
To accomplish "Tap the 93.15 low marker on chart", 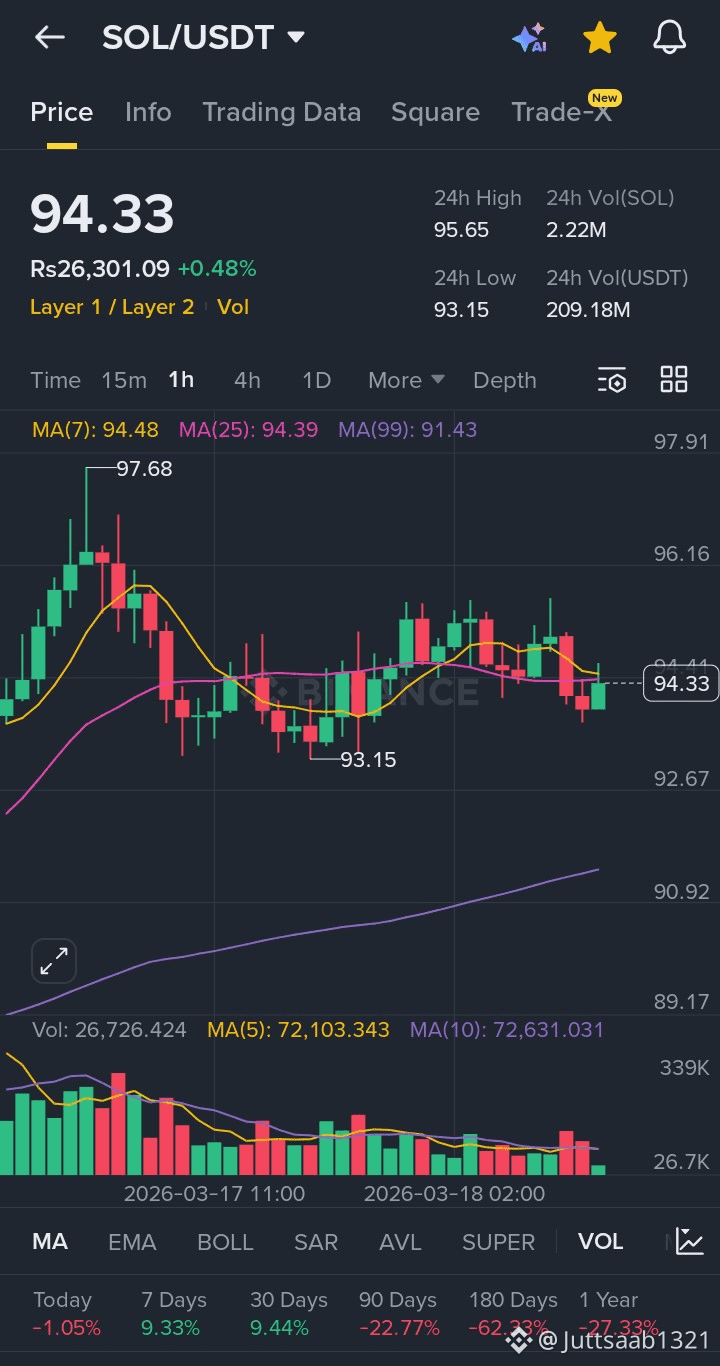I will (x=368, y=760).
